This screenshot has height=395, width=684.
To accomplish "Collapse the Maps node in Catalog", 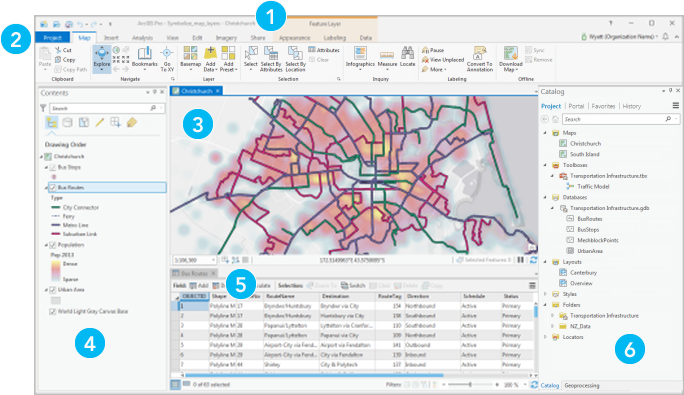I will pos(545,133).
